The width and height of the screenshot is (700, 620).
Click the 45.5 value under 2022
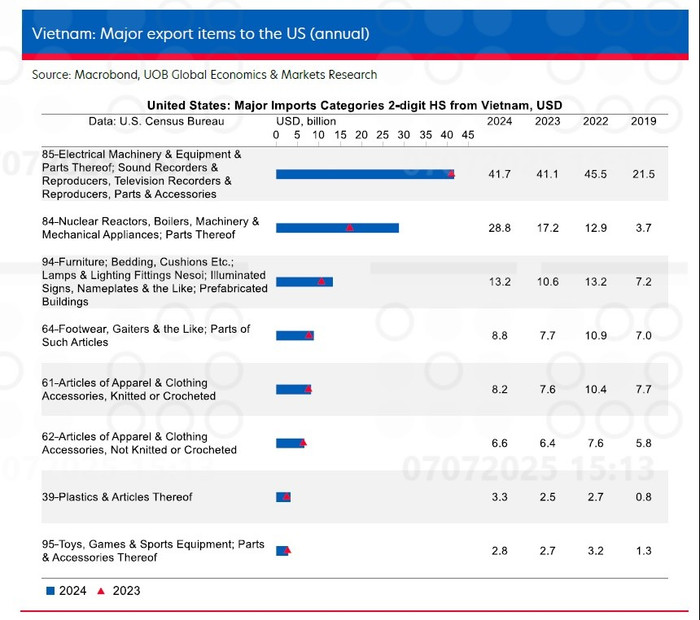(x=596, y=174)
